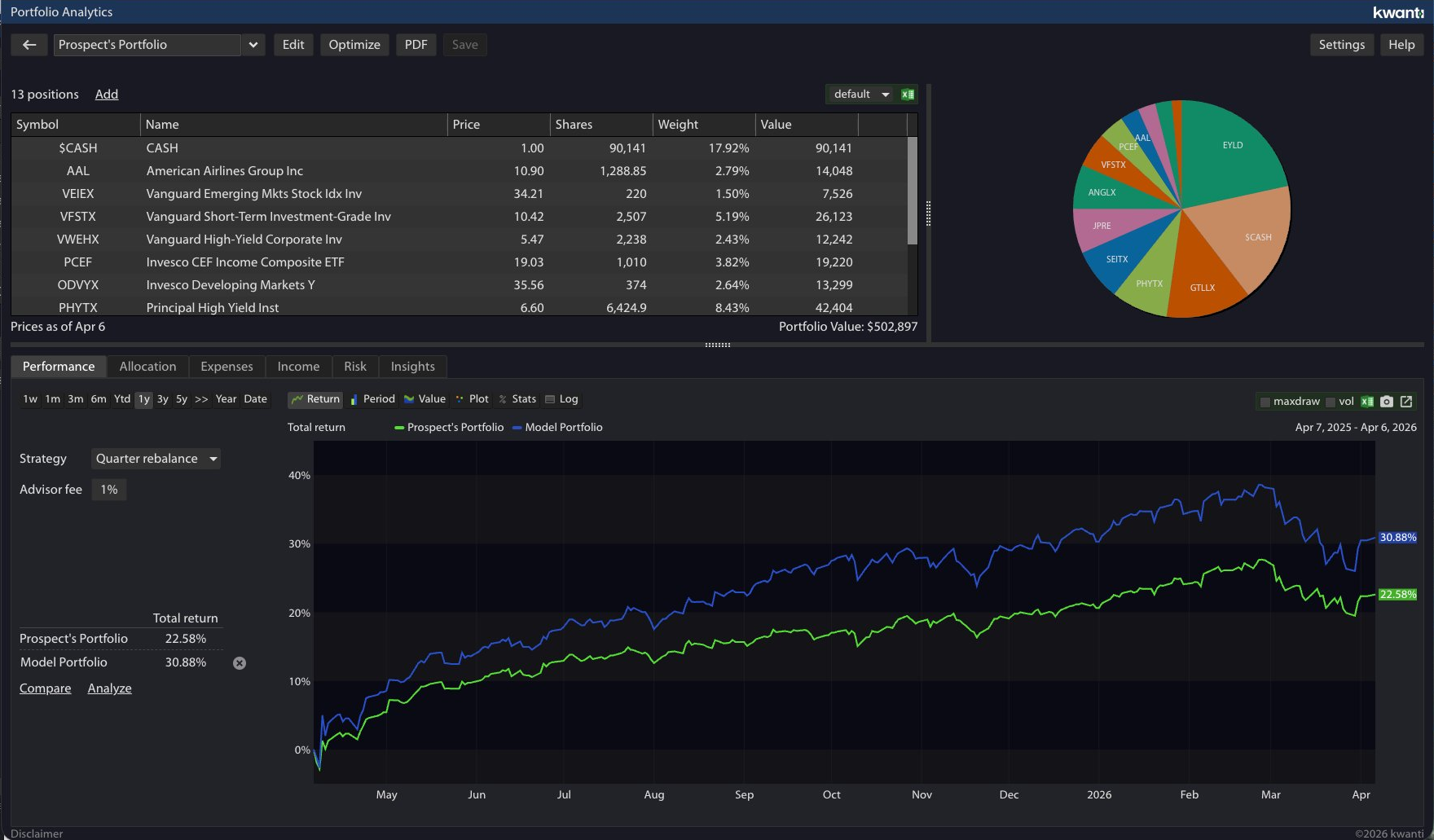Select the 5y time range
Viewport: 1434px width, 840px height.
[182, 399]
